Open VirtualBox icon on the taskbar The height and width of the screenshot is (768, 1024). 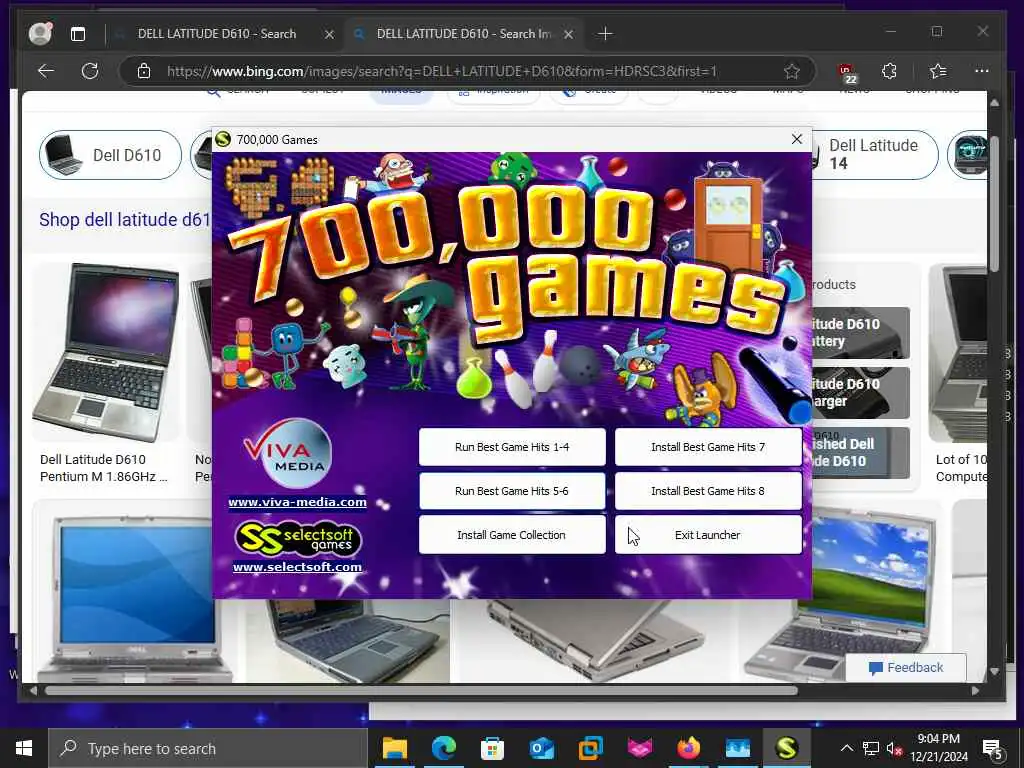590,748
